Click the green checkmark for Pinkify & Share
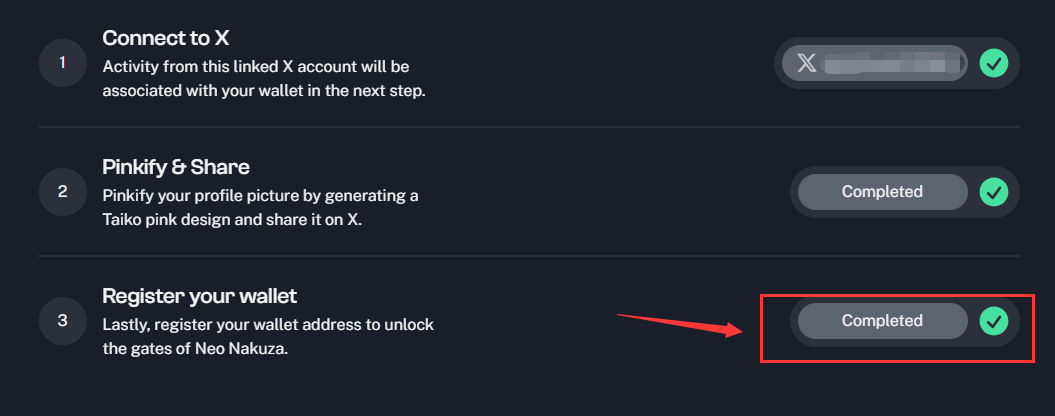Image resolution: width=1055 pixels, height=416 pixels. pyautogui.click(x=993, y=192)
